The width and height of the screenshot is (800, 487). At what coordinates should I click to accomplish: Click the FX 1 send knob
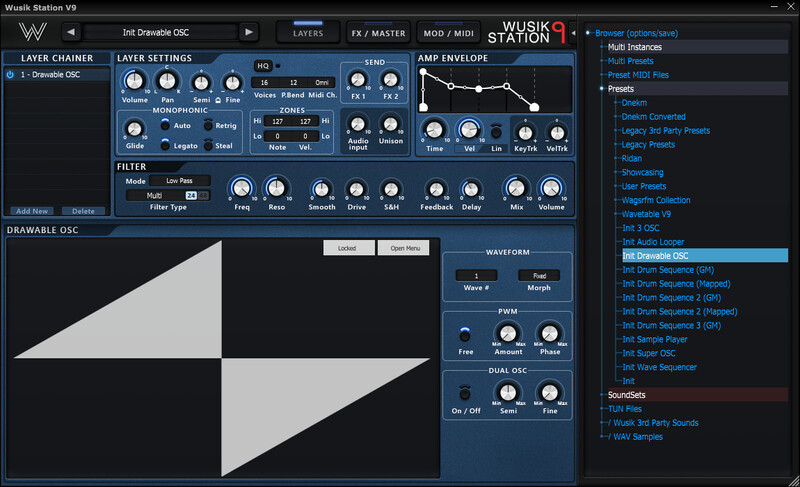coord(358,80)
